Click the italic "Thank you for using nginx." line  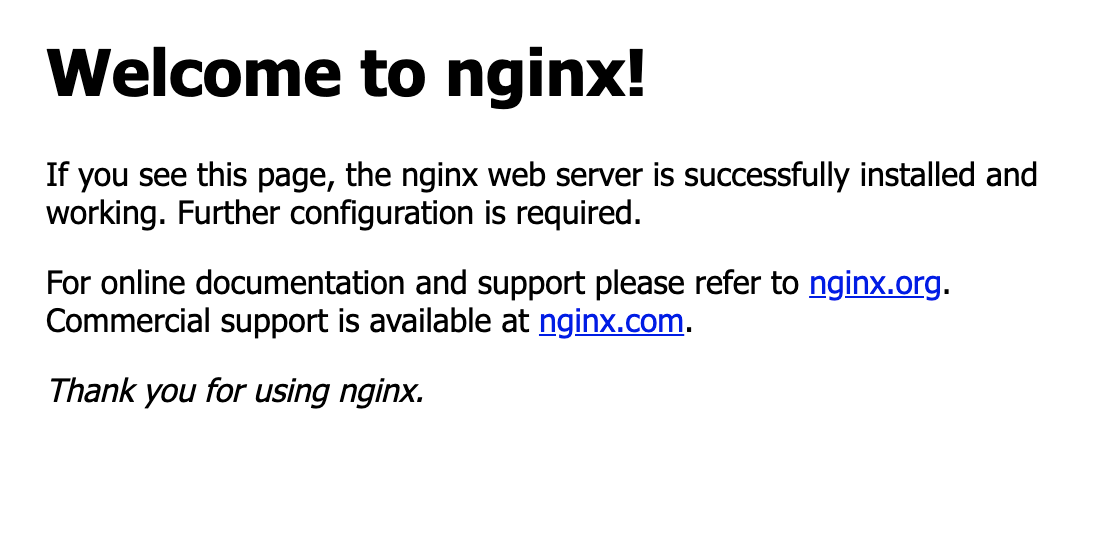click(x=235, y=391)
